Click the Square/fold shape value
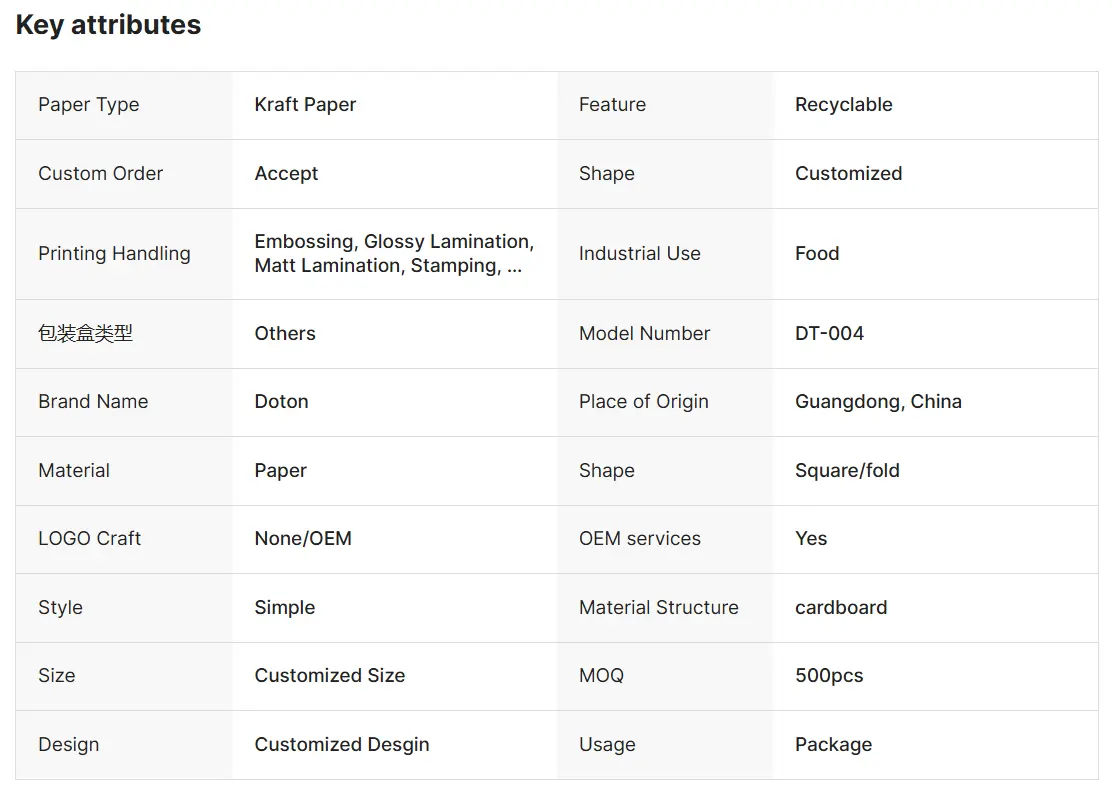 point(847,470)
